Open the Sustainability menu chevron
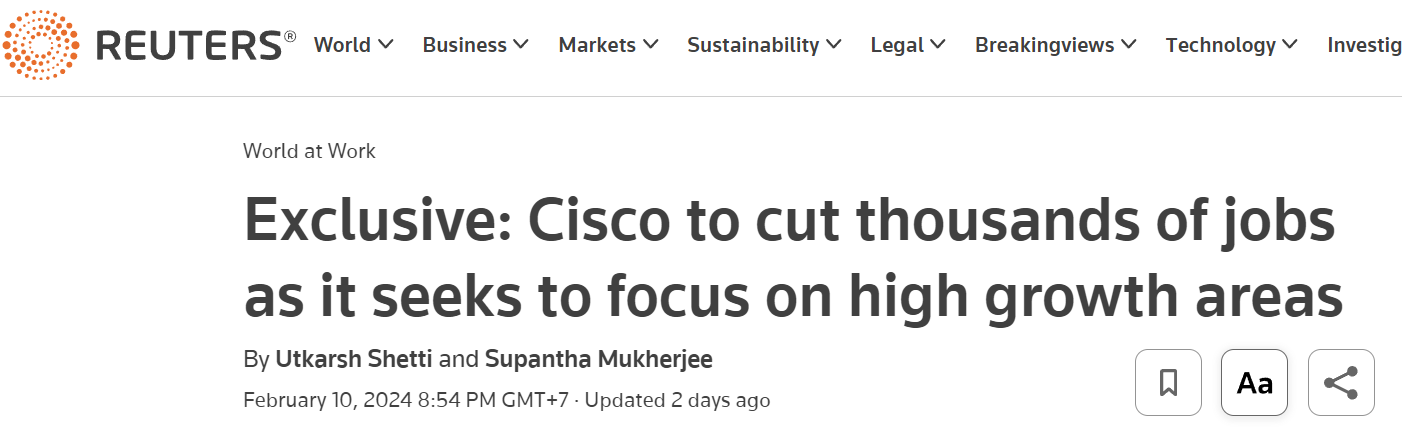Screen dimensions: 1402x432 click(x=834, y=45)
